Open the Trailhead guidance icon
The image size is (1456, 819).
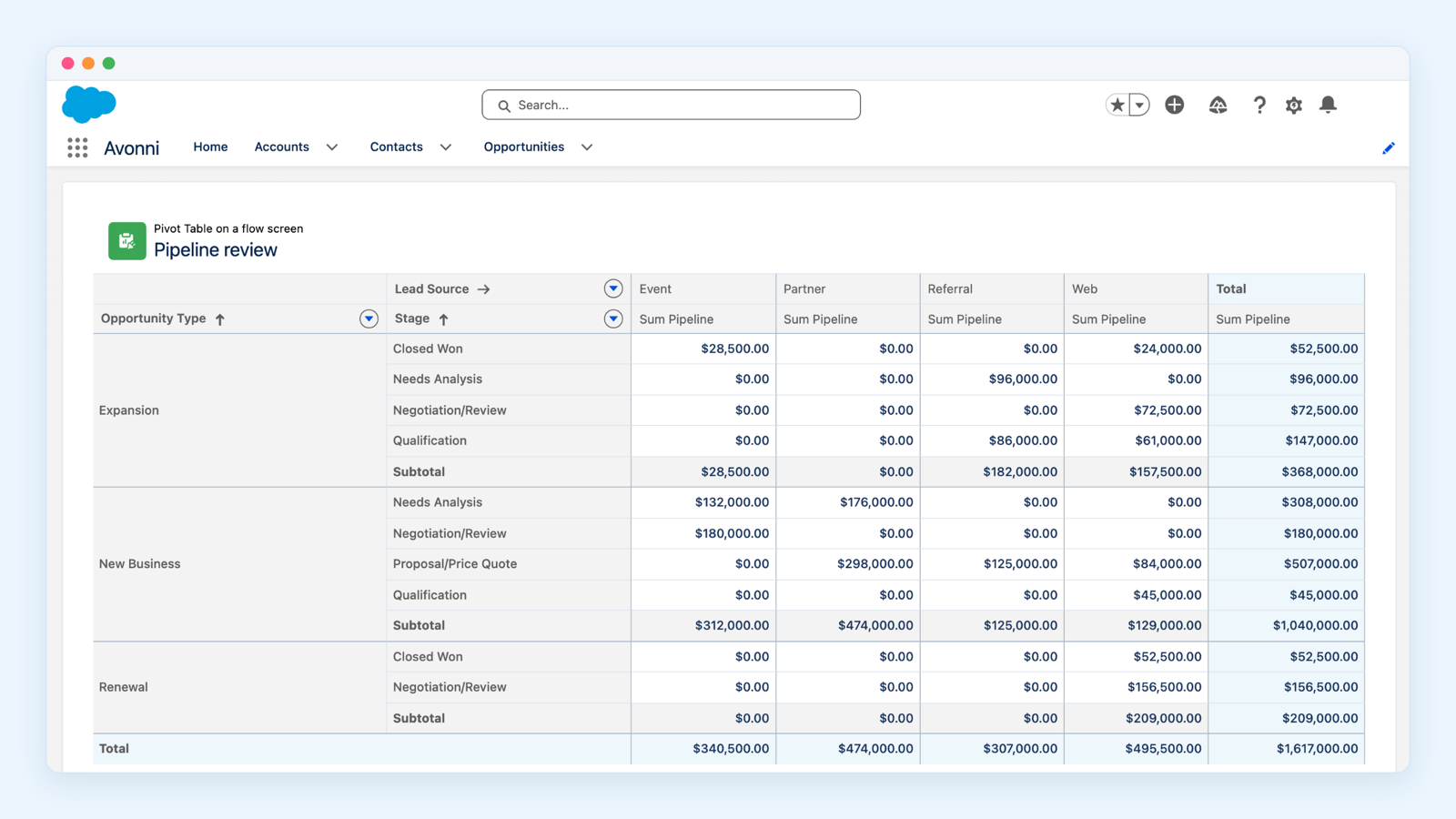click(x=1218, y=105)
